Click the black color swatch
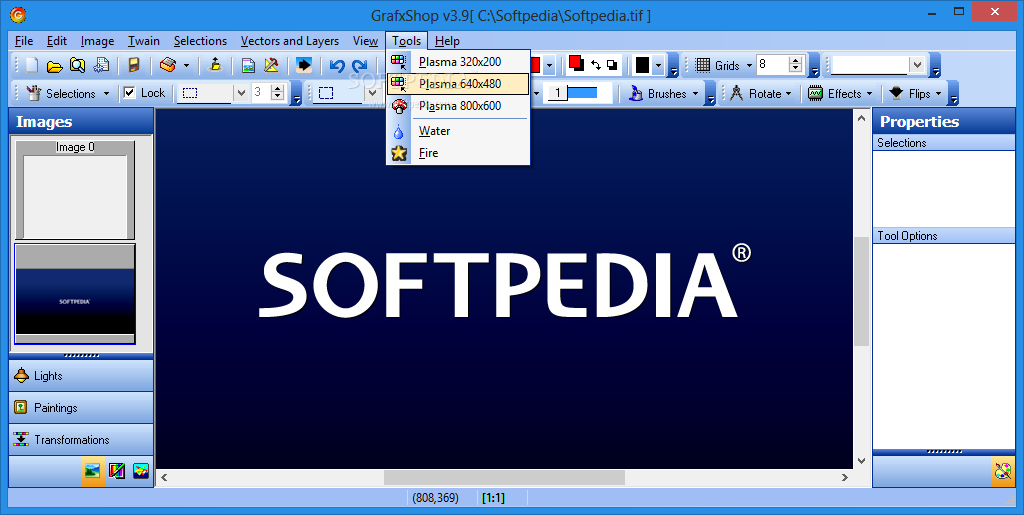Screen dimensions: 1024x515 click(x=643, y=65)
